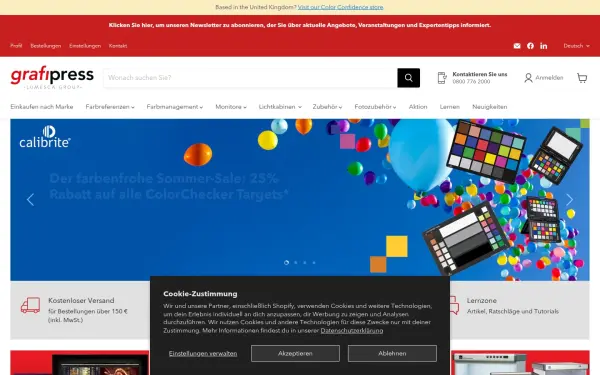Select the fourth carousel dot
The image size is (600, 375).
314,262
